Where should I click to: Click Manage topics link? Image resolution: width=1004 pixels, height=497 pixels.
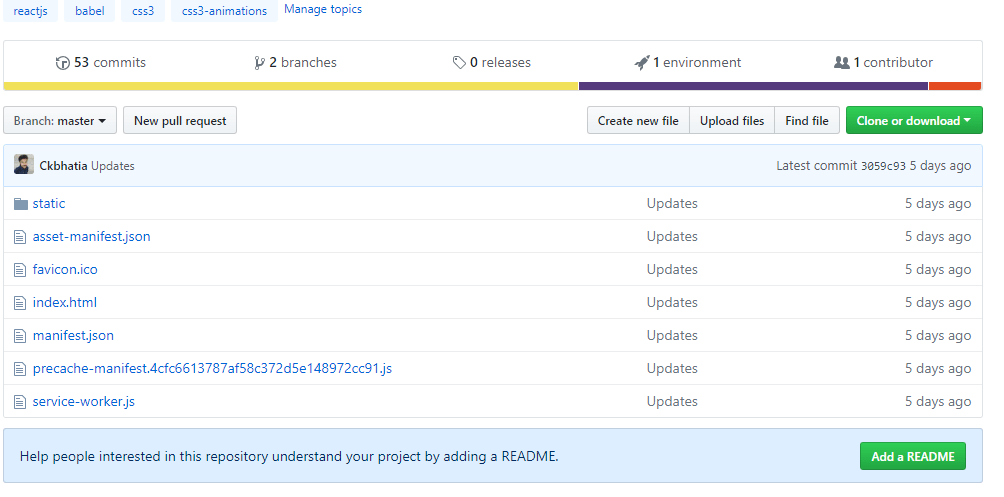(x=323, y=10)
